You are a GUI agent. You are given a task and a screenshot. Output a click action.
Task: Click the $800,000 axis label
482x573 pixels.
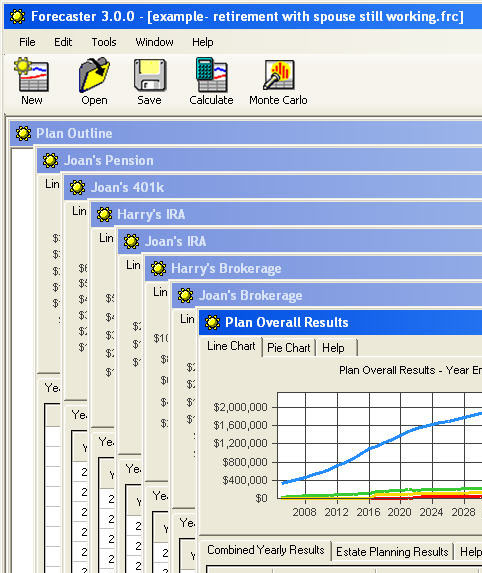(x=244, y=462)
